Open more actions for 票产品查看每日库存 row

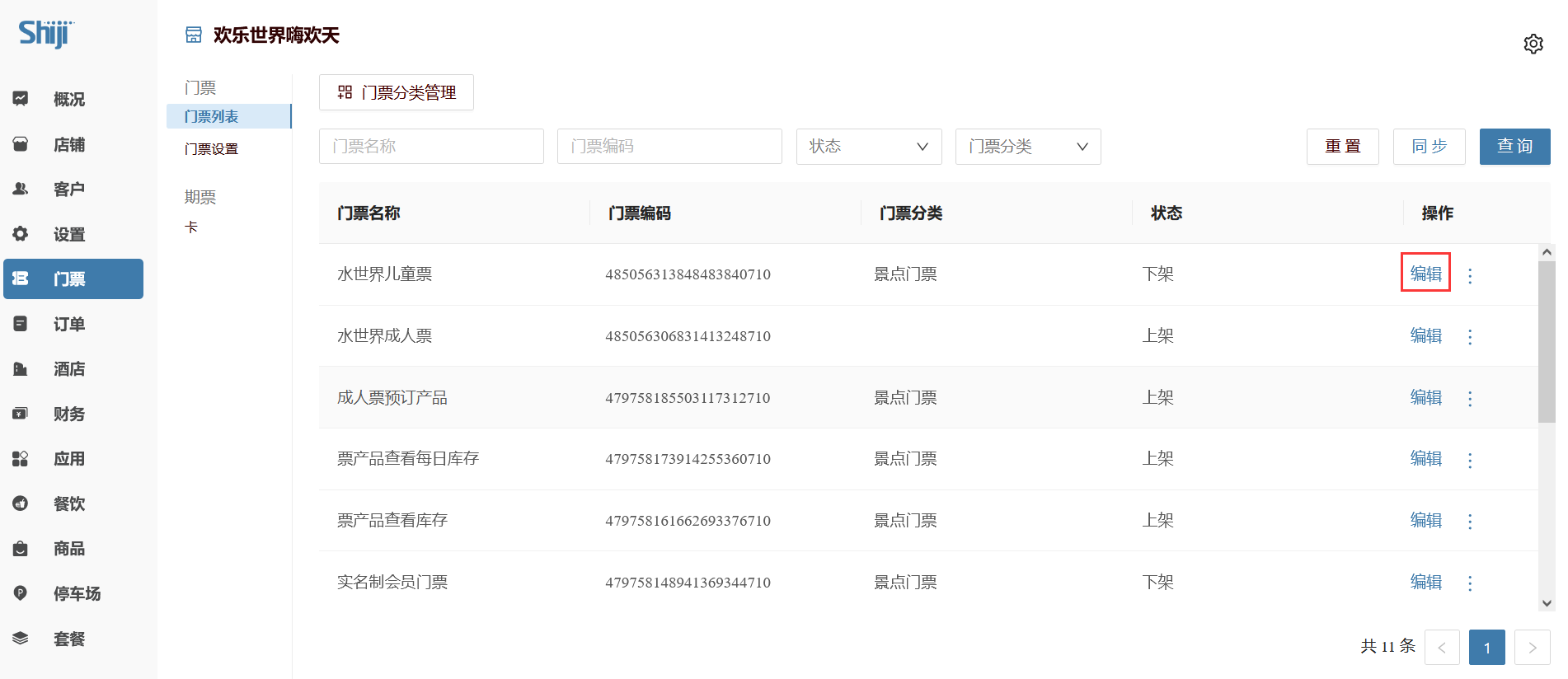(x=1470, y=460)
